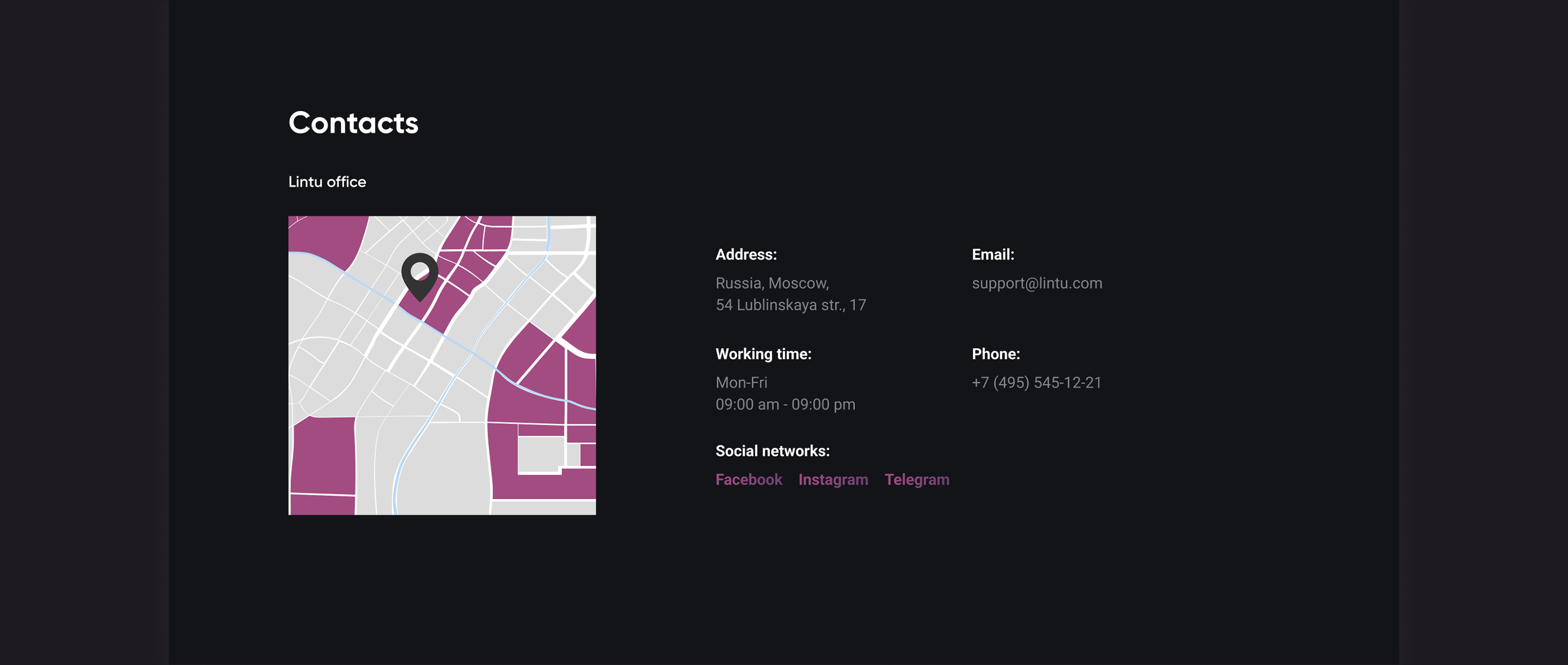Click the Mon-Fri working days text
Viewport: 1568px width, 665px height.
pos(741,382)
